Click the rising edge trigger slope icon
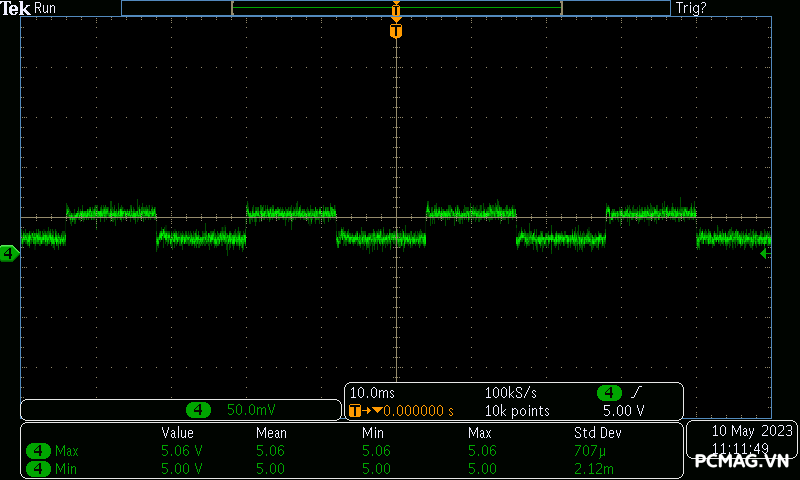Image resolution: width=800 pixels, height=480 pixels. (637, 393)
